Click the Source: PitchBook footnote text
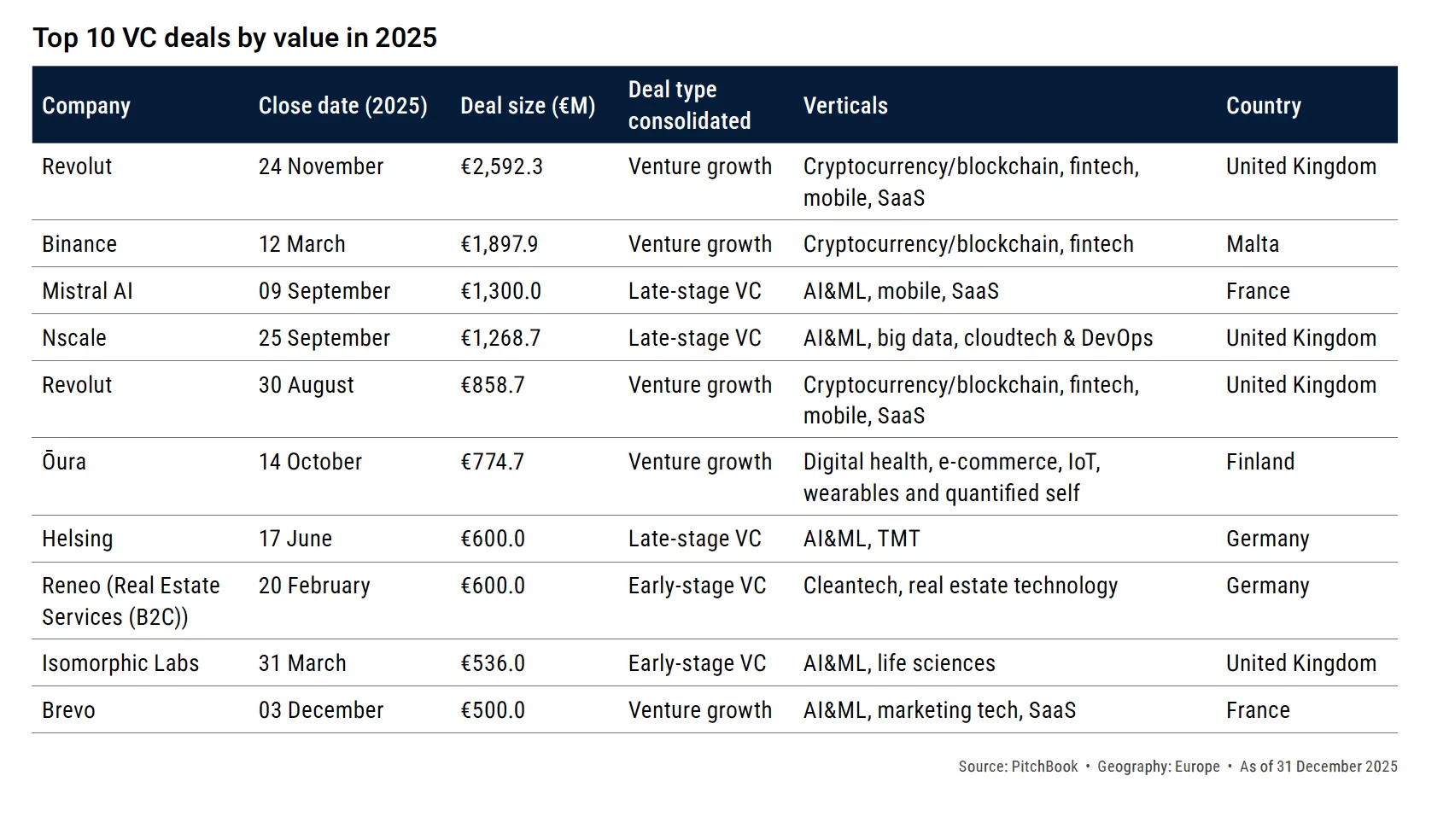1455x840 pixels. pyautogui.click(x=1017, y=767)
